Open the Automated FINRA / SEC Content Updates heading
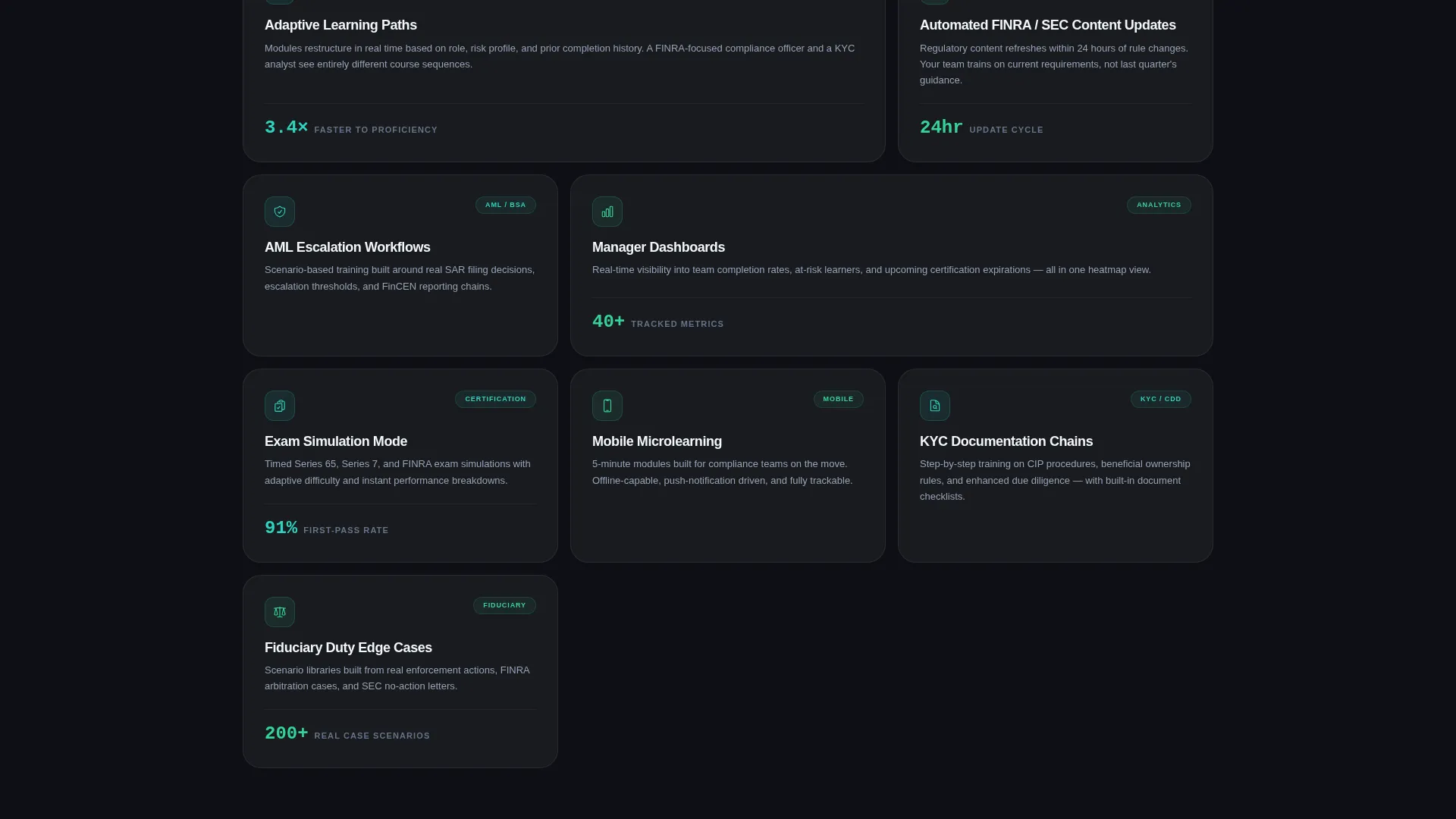 1047,25
